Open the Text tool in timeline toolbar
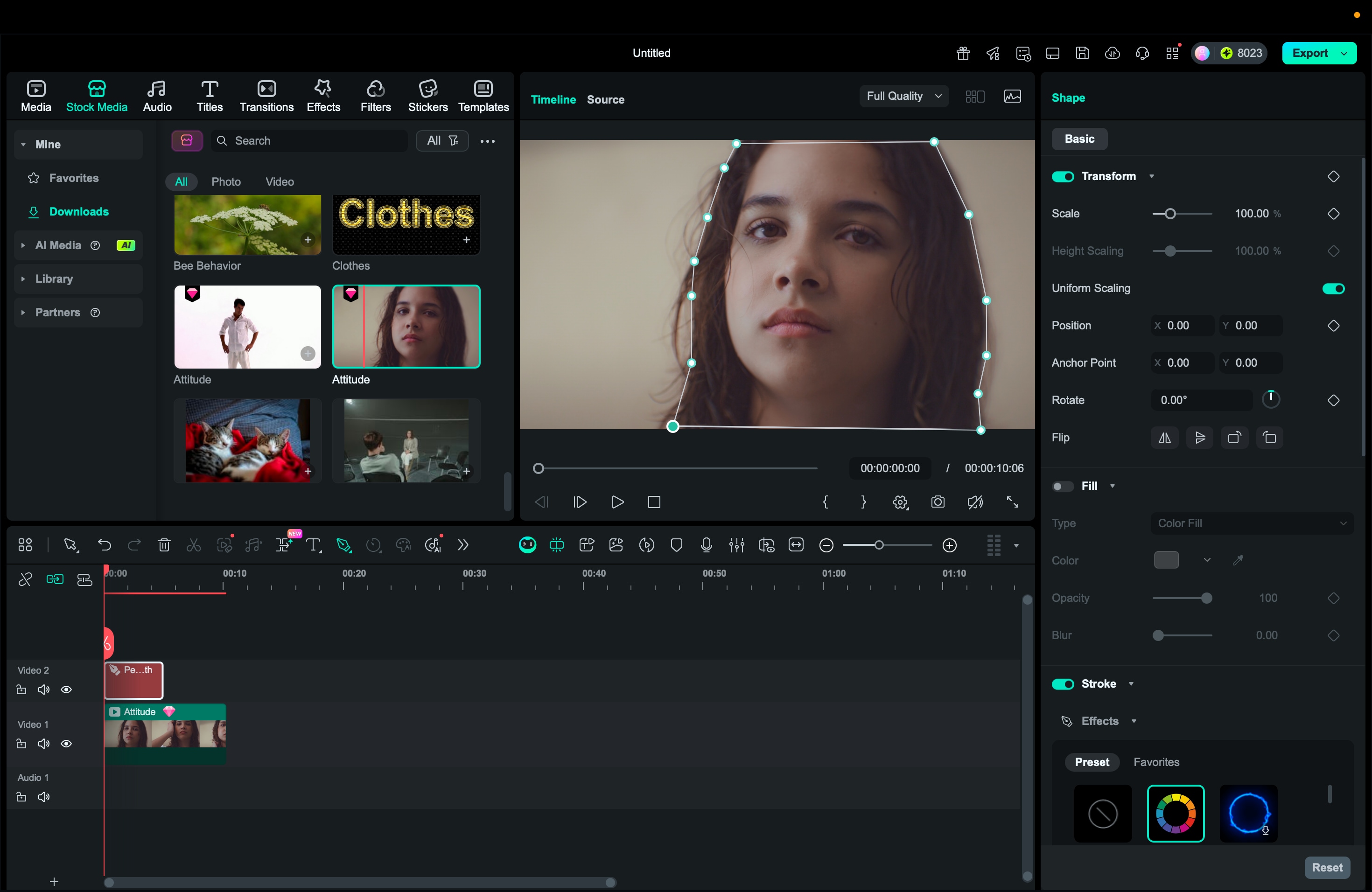Image resolution: width=1372 pixels, height=892 pixels. click(313, 545)
